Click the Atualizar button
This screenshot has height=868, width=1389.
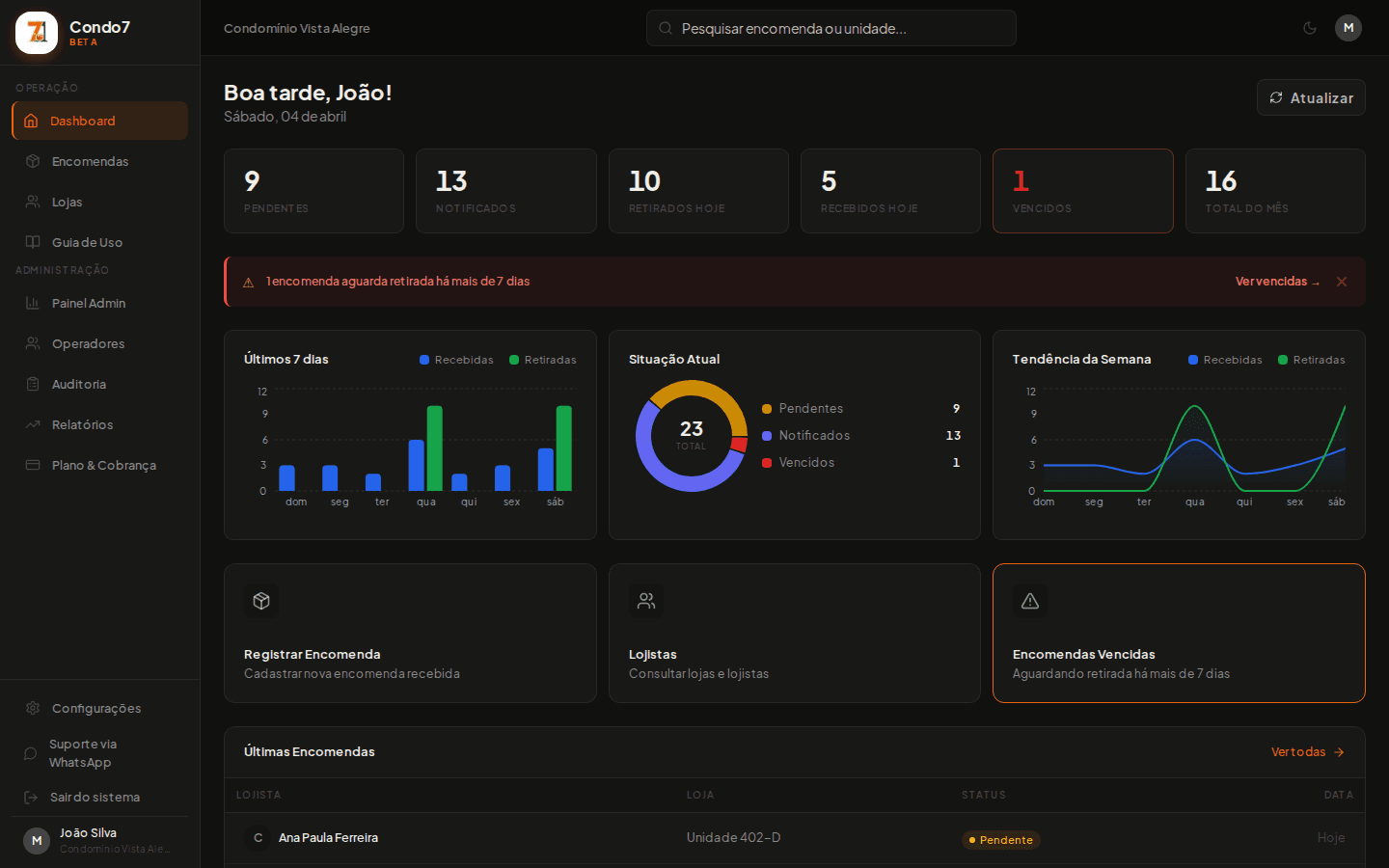pos(1311,97)
